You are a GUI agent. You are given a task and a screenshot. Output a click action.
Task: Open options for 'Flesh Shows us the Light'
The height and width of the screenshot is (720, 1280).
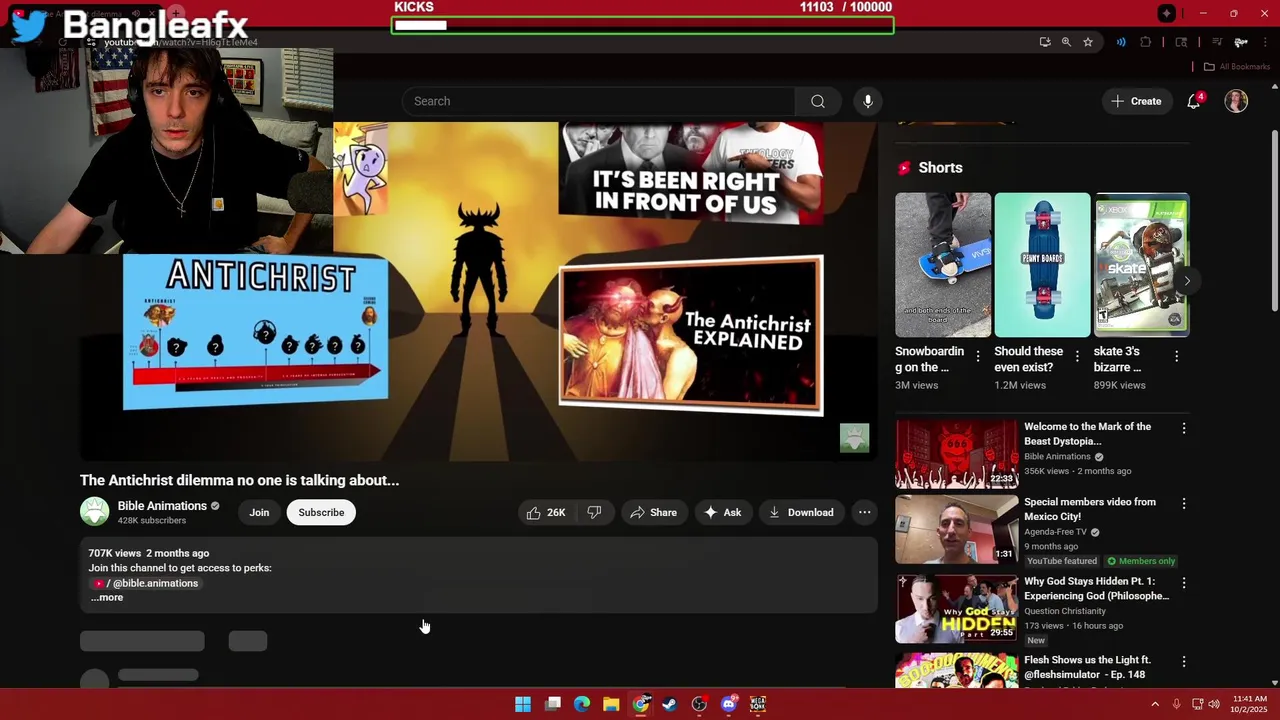point(1184,661)
